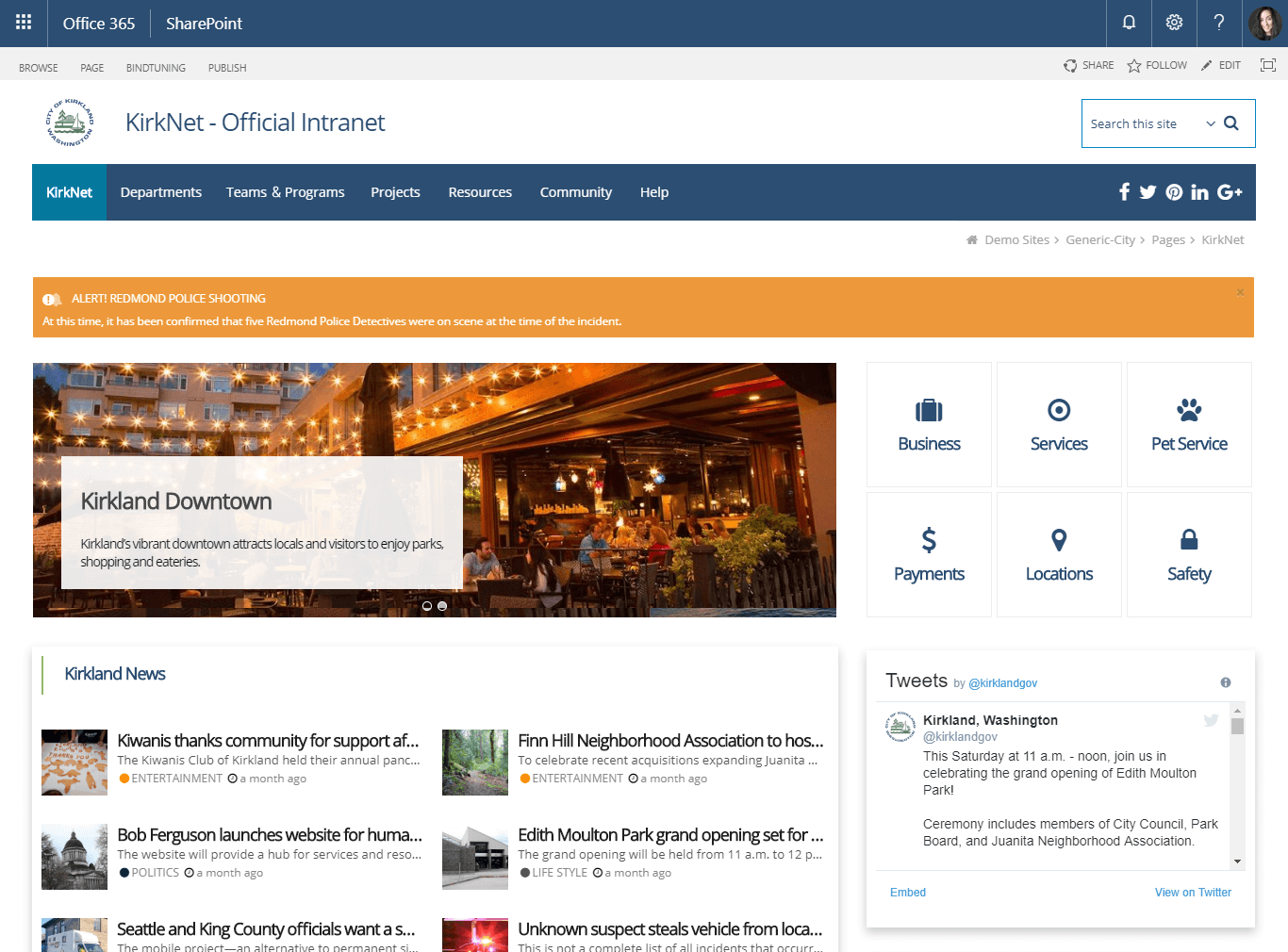Open the Facebook social icon
The width and height of the screenshot is (1288, 952).
click(x=1124, y=192)
